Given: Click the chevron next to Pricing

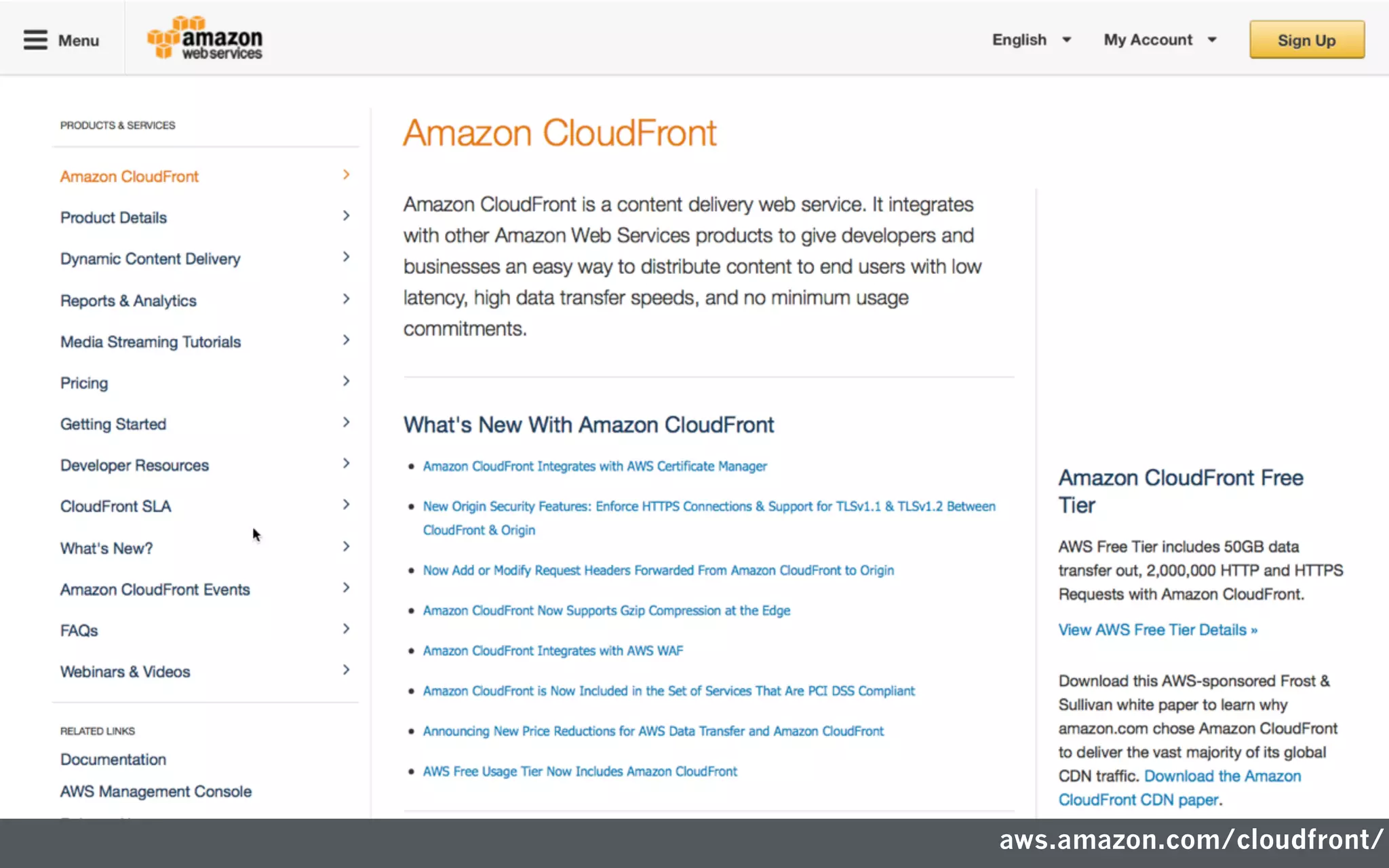Looking at the screenshot, I should pos(346,381).
